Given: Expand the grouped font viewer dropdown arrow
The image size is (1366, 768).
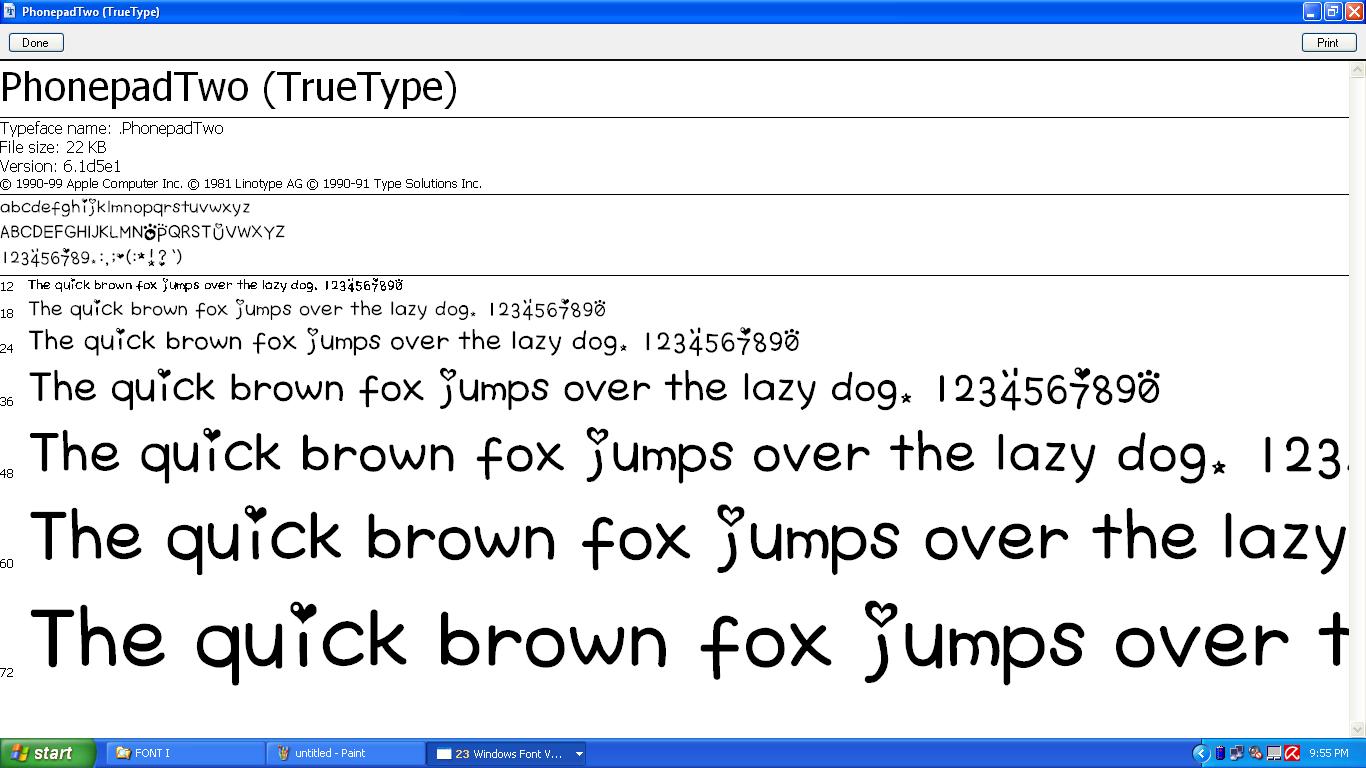Looking at the screenshot, I should pos(578,753).
